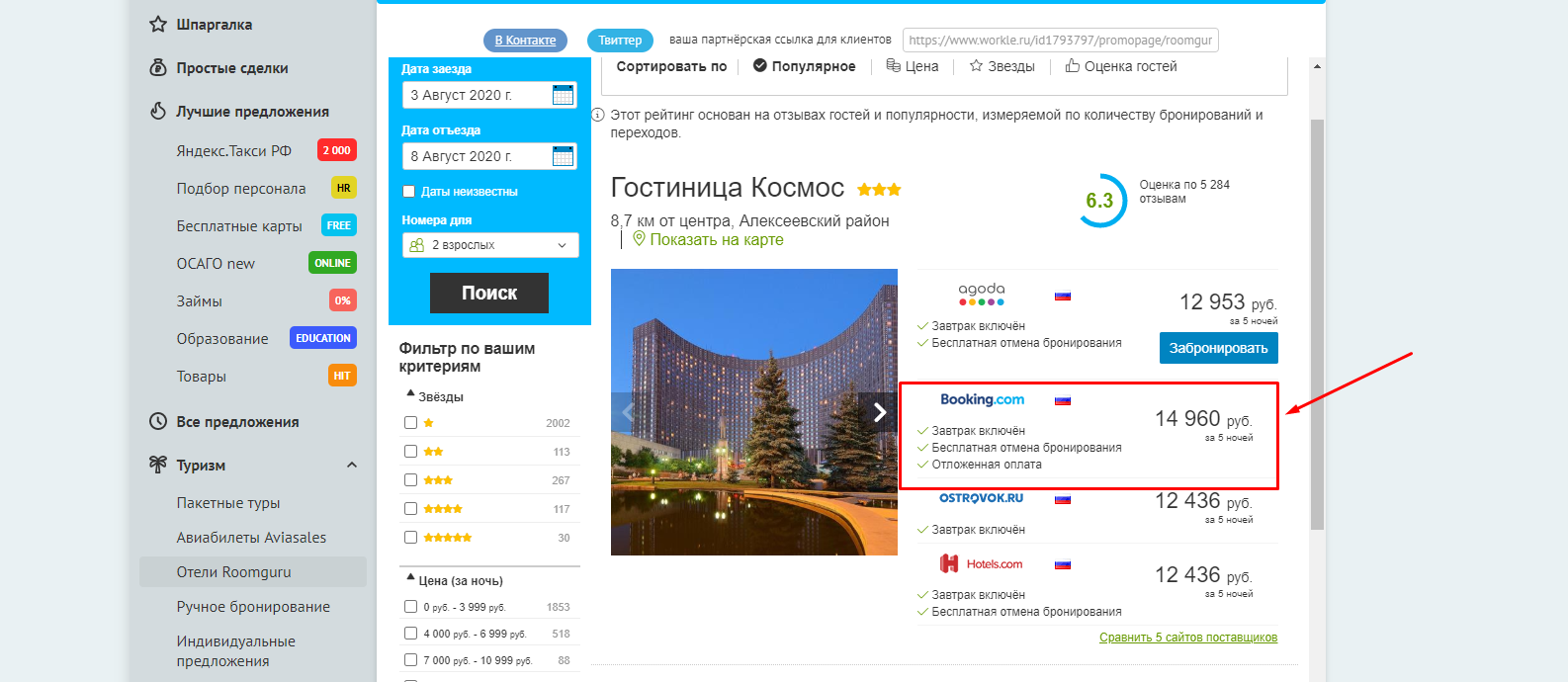Click the Забронировать button for Agoda
The image size is (1568, 682).
click(1218, 348)
